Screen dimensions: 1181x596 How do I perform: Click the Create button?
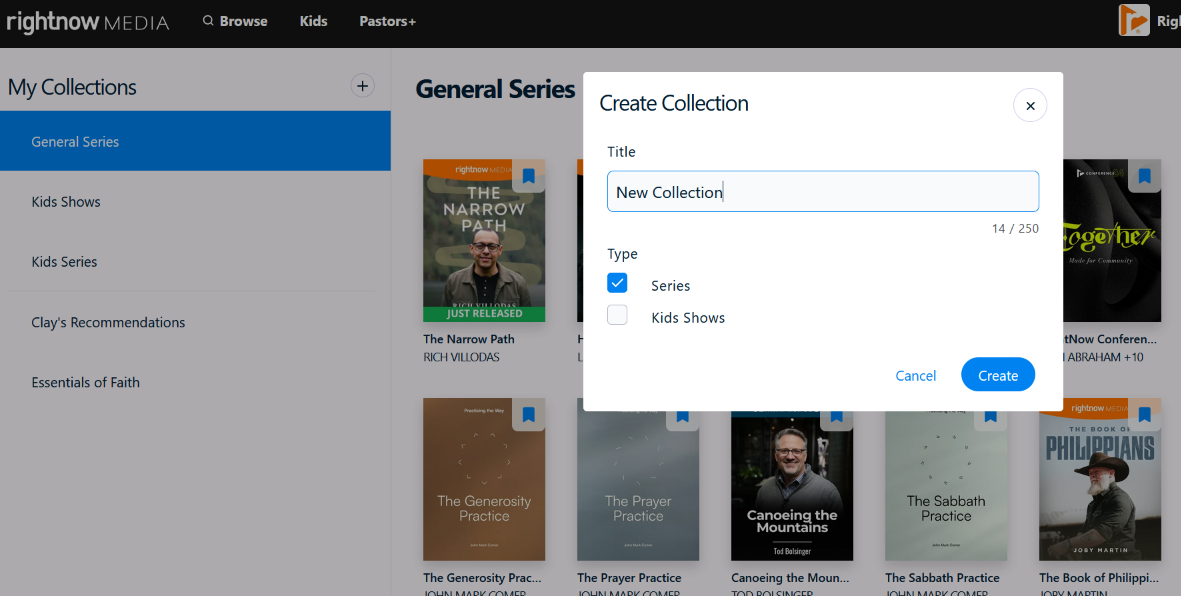pyautogui.click(x=998, y=374)
